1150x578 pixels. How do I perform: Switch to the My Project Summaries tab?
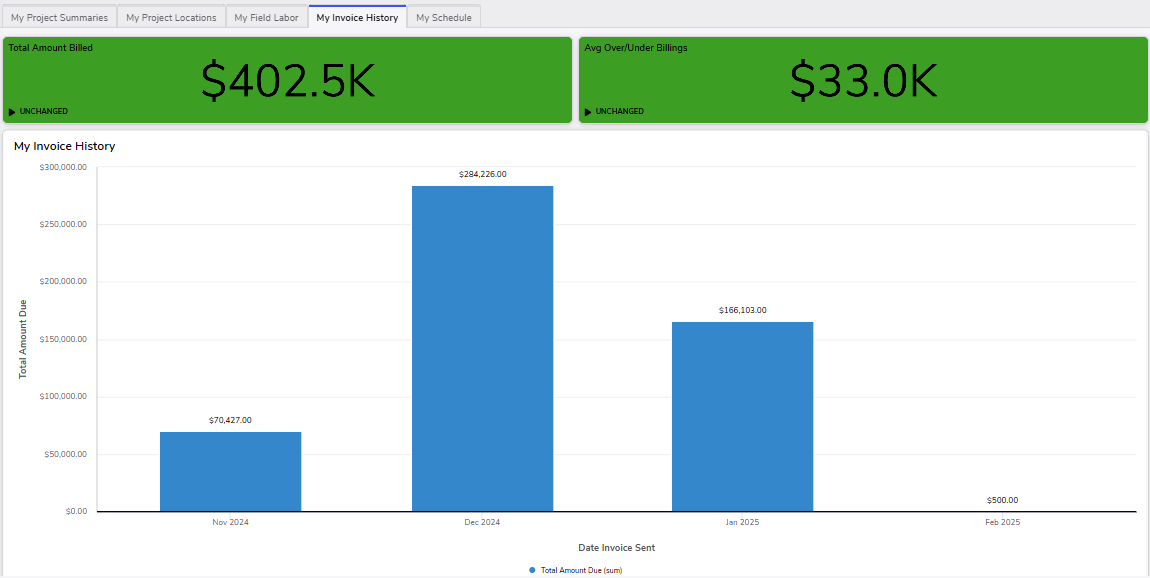pos(59,17)
